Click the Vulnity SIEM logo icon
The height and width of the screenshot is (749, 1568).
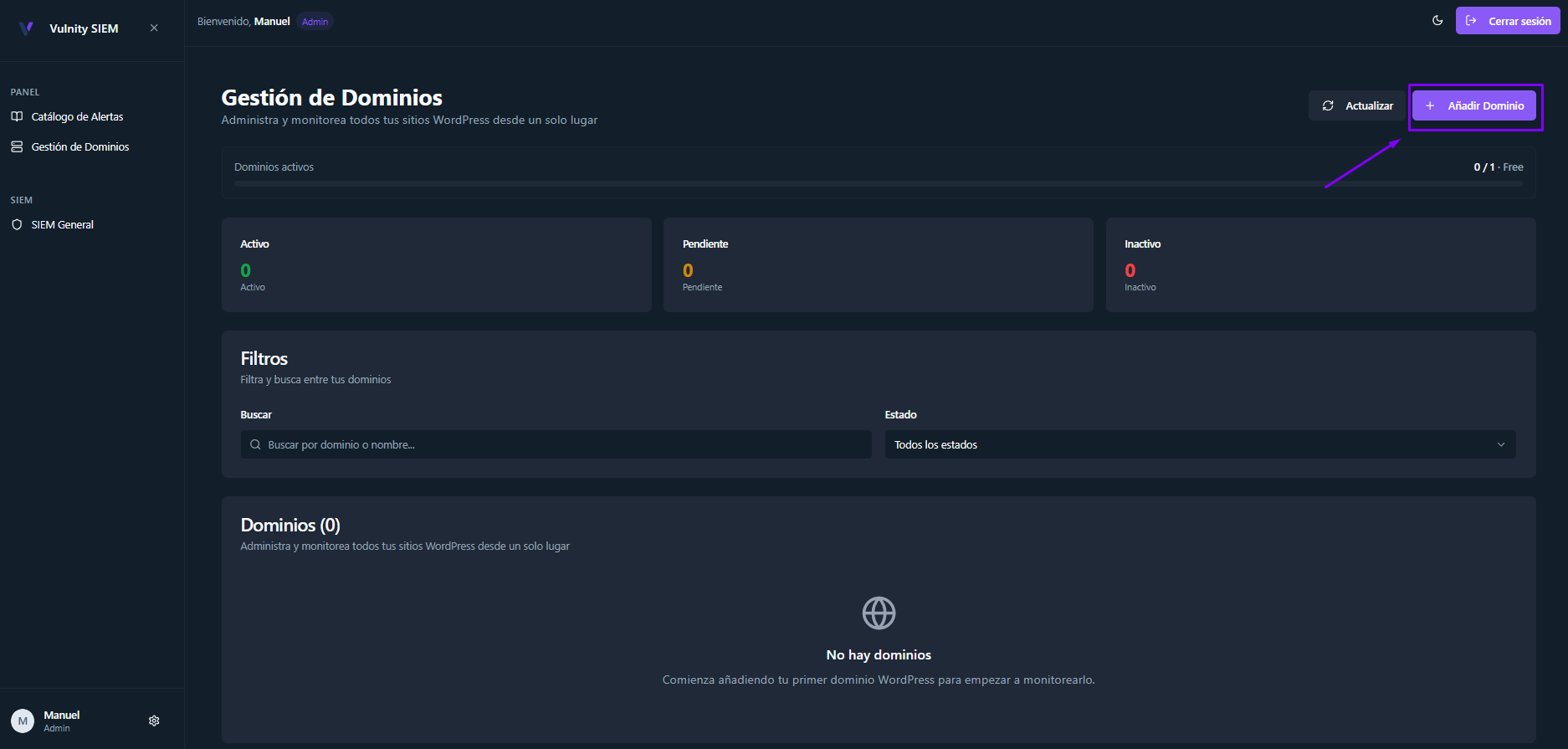click(26, 28)
